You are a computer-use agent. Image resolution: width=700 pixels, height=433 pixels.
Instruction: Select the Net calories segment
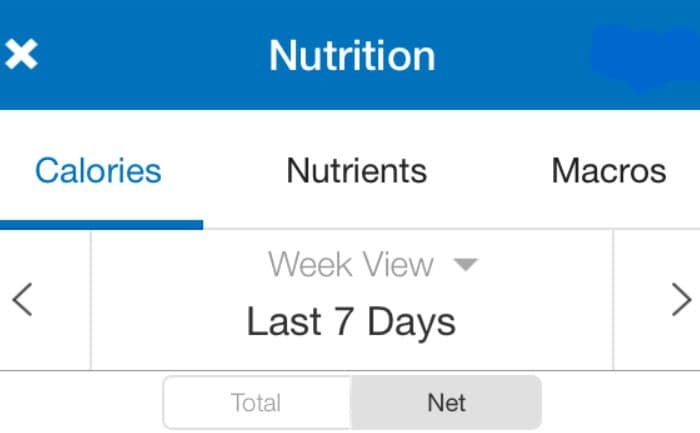pyautogui.click(x=446, y=403)
